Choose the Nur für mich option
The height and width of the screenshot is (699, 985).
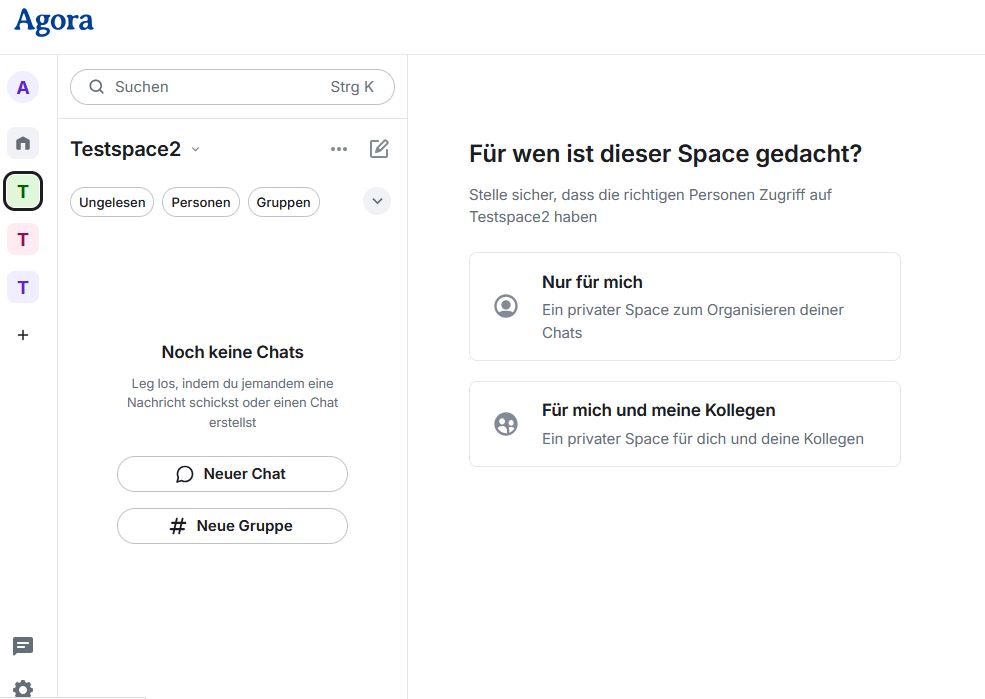(684, 306)
